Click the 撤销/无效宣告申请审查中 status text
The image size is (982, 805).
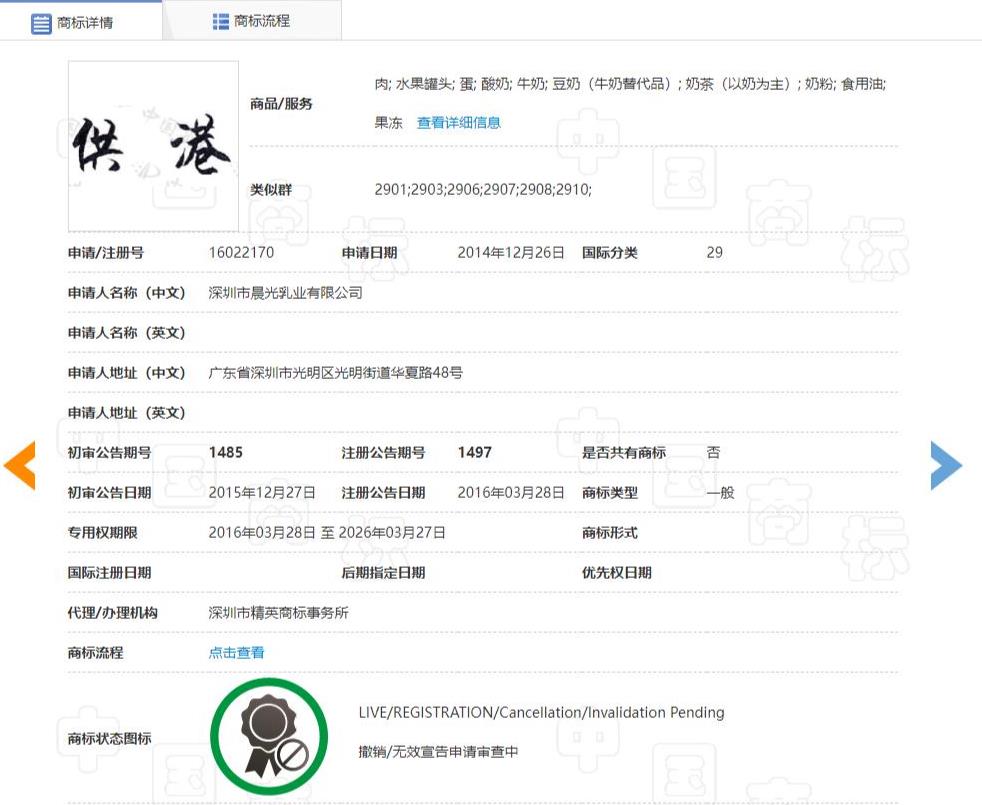tap(438, 752)
